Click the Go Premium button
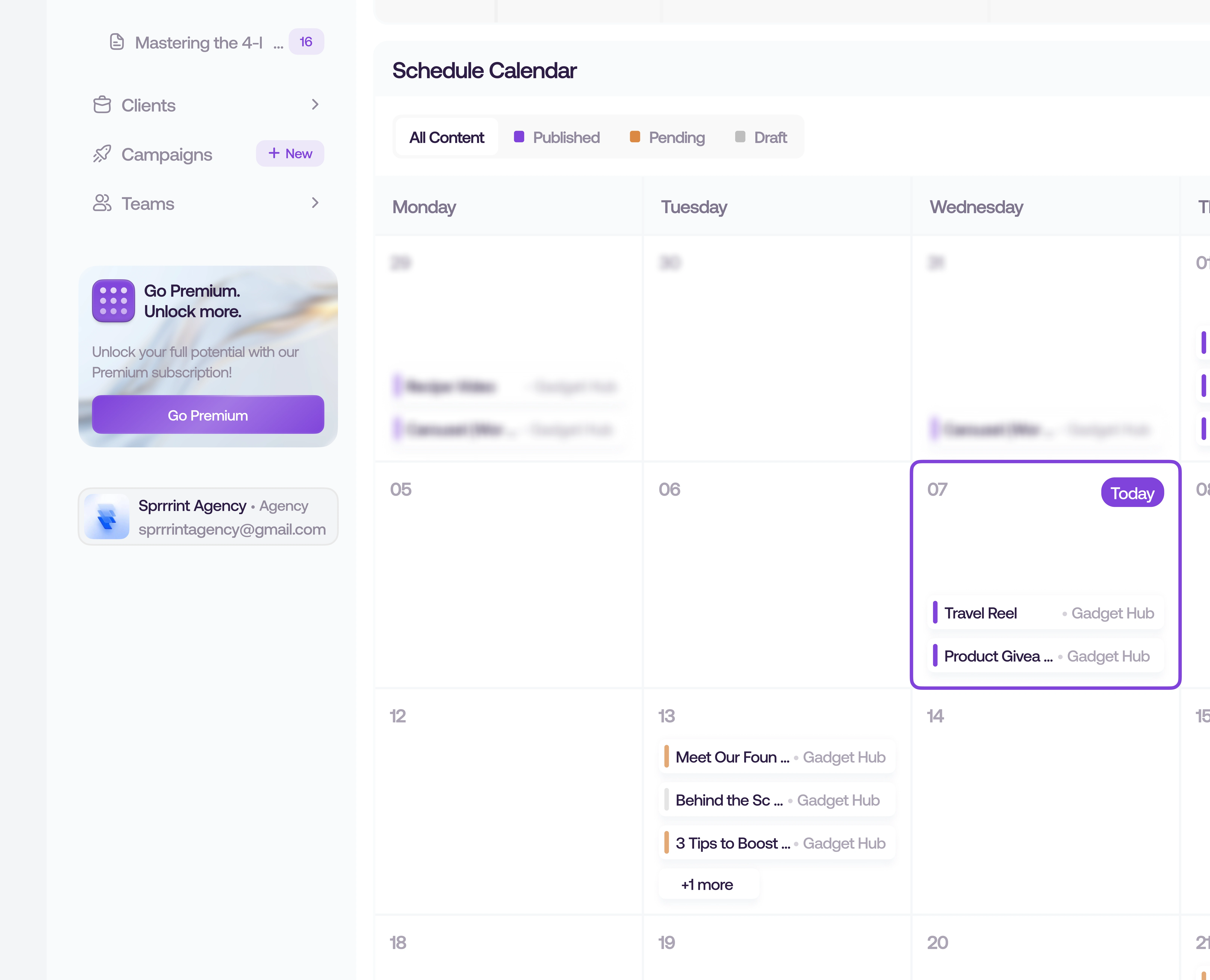This screenshot has width=1210, height=980. click(x=208, y=415)
